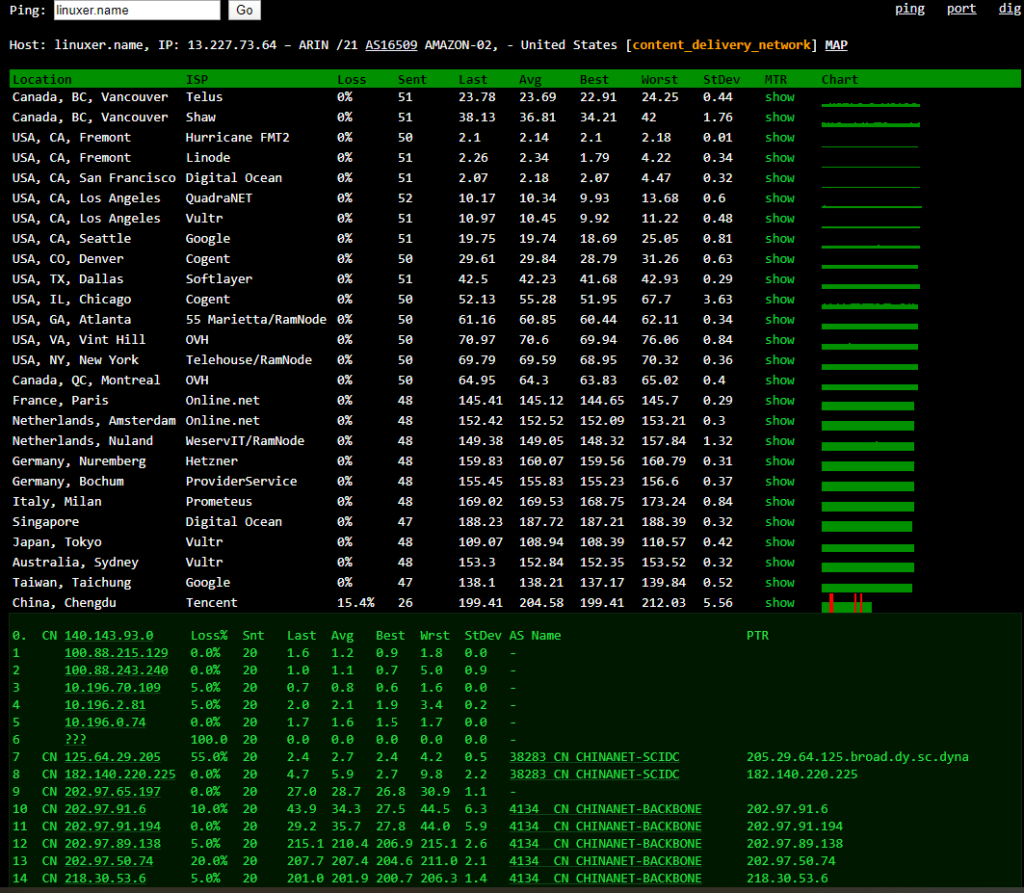The height and width of the screenshot is (893, 1024).
Task: Open hop IP 100.88.215.129 link
Action: 116,652
